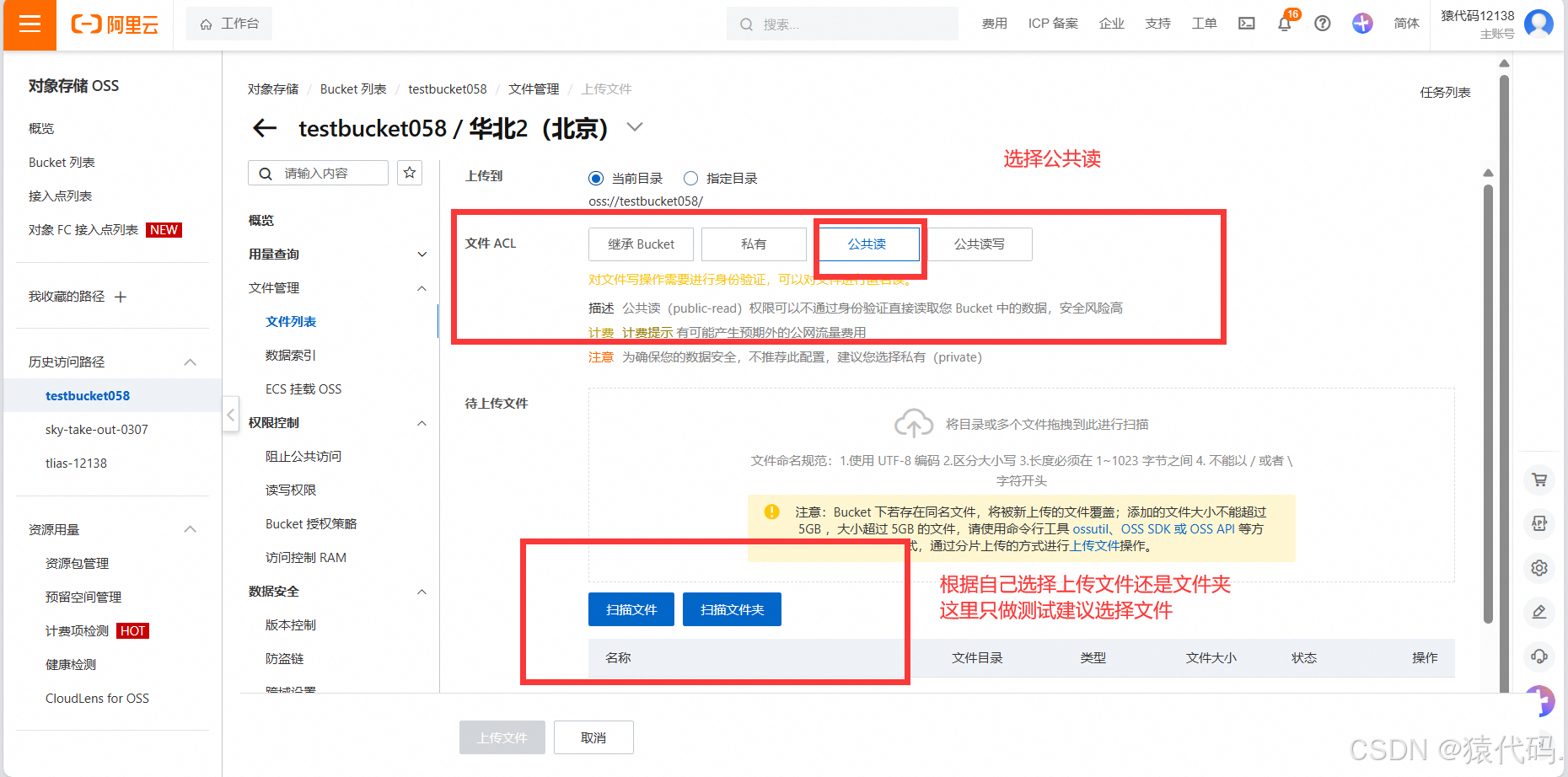
Task: Open the notifications bell
Action: (1284, 24)
